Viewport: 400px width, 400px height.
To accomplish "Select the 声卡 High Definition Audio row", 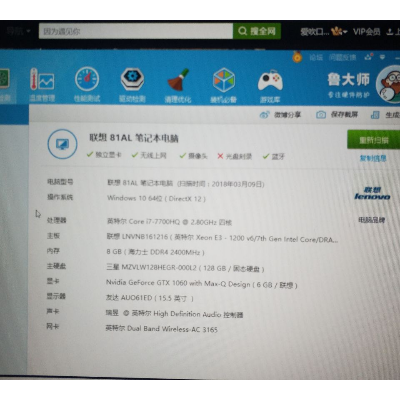I will click(145, 313).
